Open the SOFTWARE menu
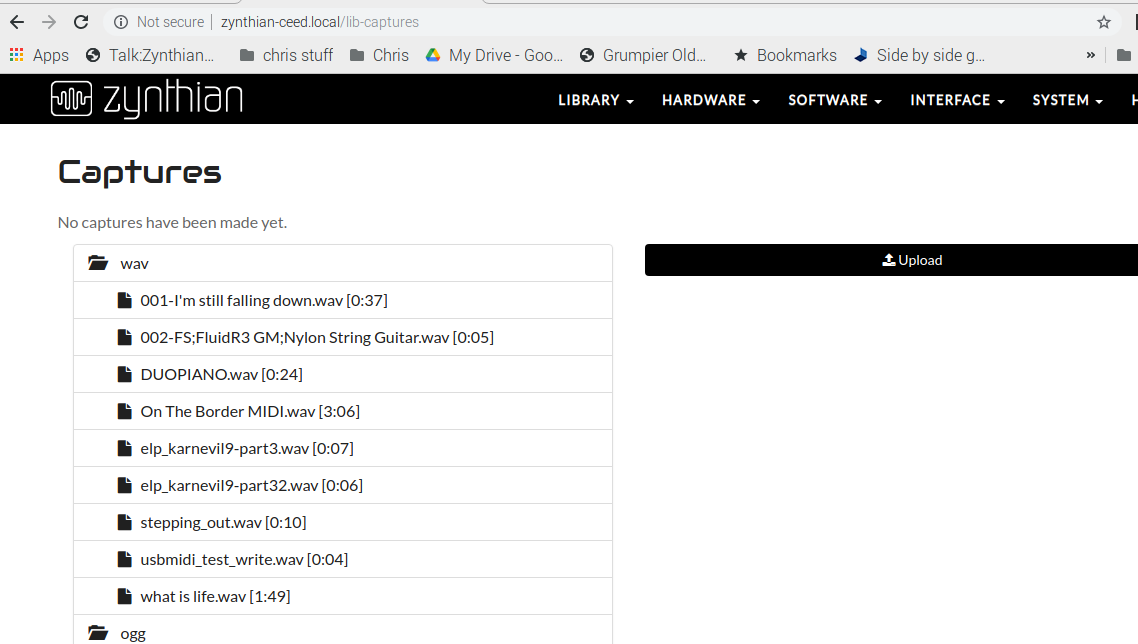The width and height of the screenshot is (1138, 644). tap(834, 100)
